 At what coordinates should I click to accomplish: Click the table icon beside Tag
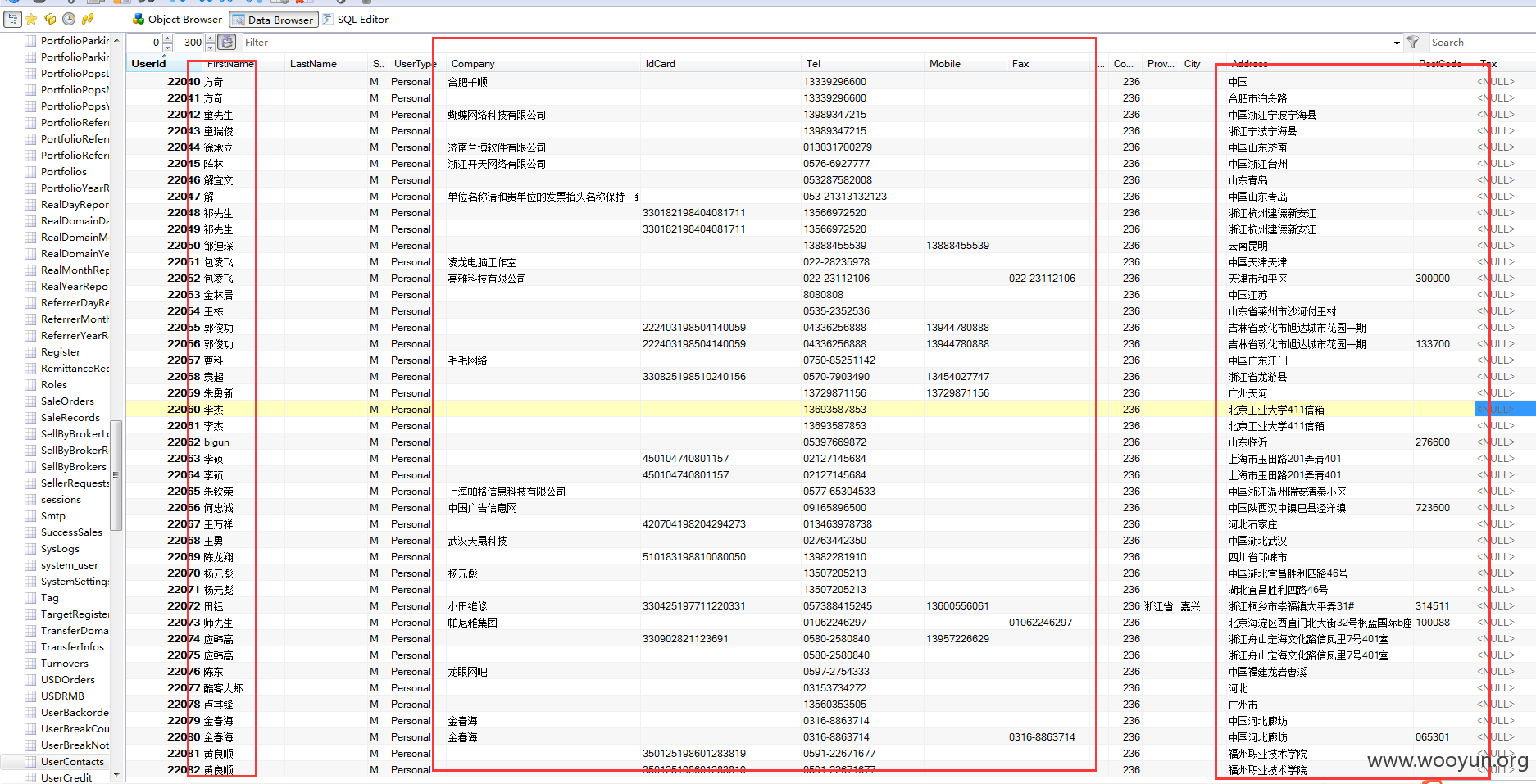click(x=30, y=598)
